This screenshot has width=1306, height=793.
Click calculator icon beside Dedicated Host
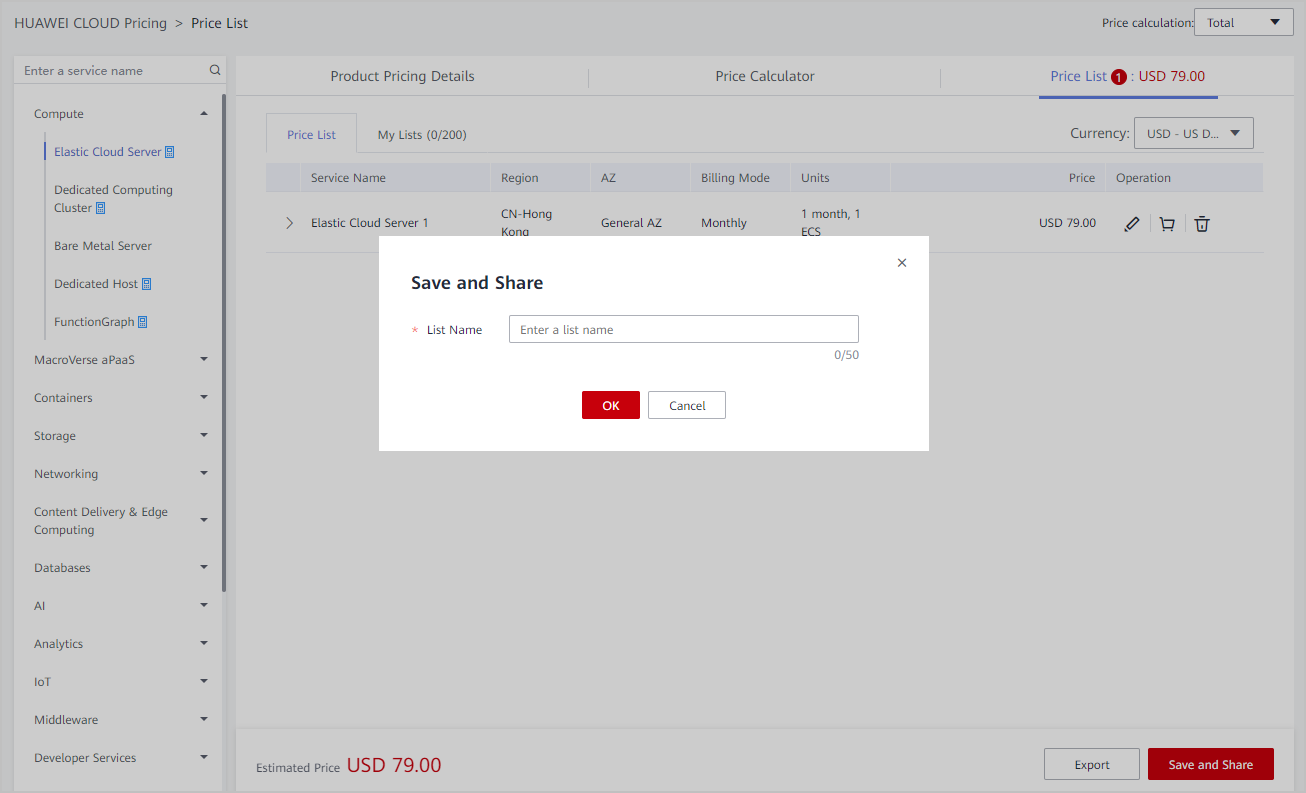pyautogui.click(x=146, y=284)
